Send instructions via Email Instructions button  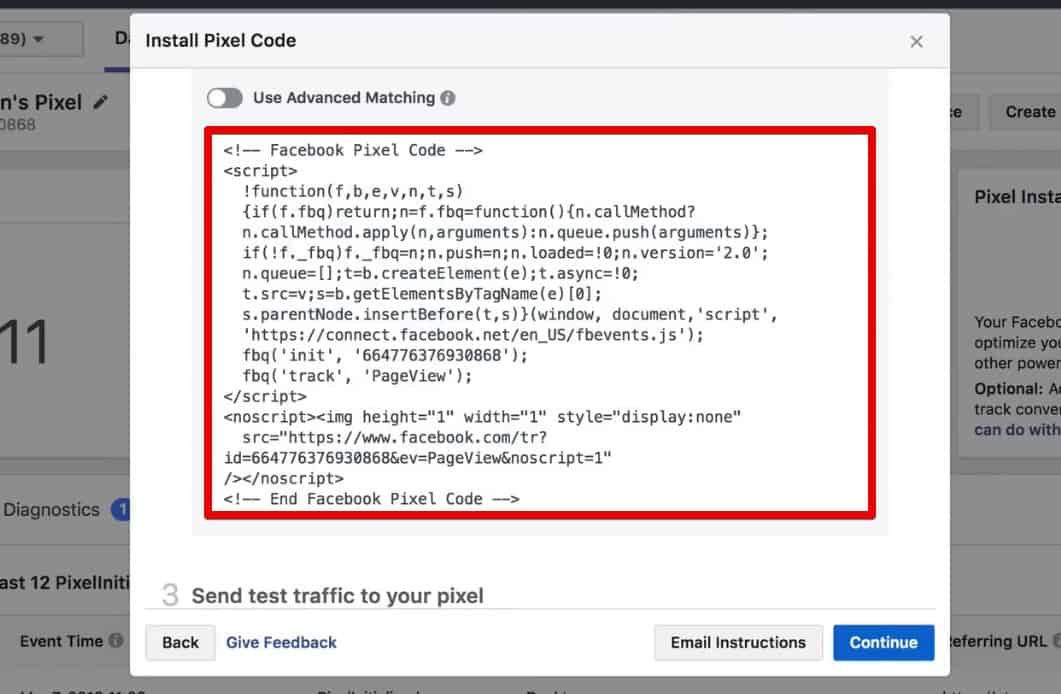click(738, 643)
